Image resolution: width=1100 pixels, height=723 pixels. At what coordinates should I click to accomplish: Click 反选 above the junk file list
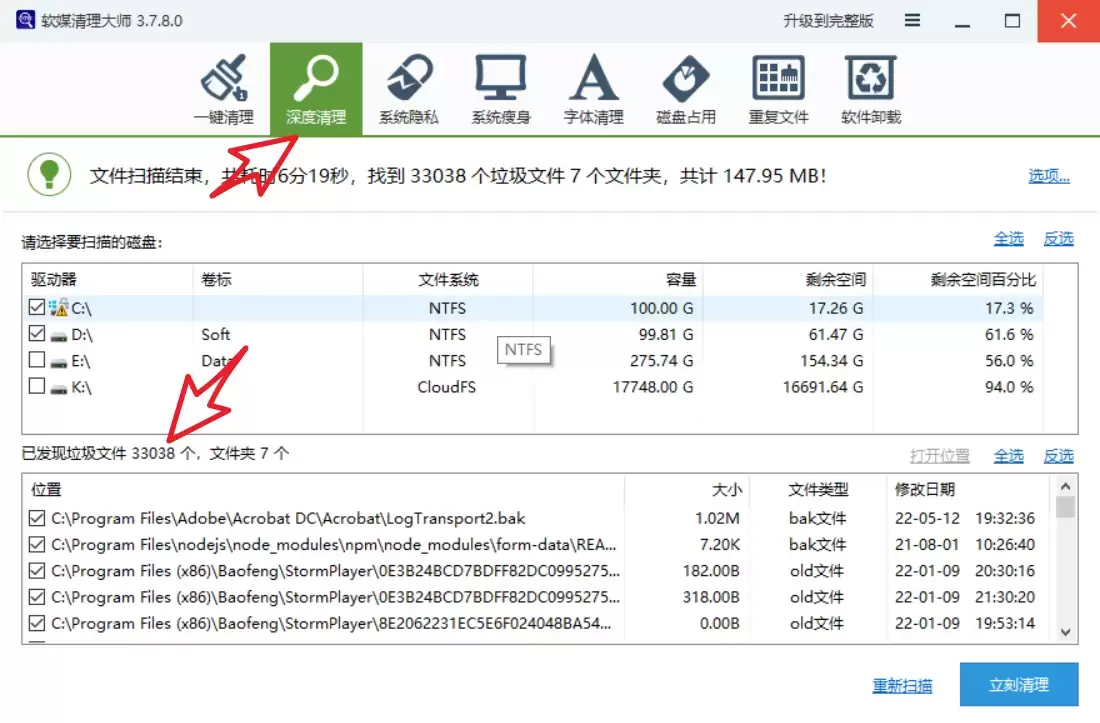[1059, 456]
